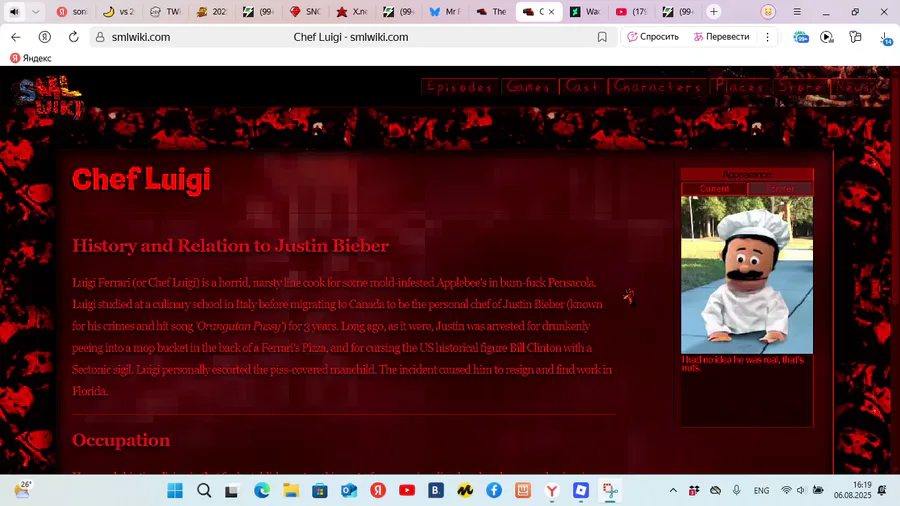This screenshot has width=900, height=506.
Task: Mute the tab audio via the speaker icon
Action: pos(14,11)
